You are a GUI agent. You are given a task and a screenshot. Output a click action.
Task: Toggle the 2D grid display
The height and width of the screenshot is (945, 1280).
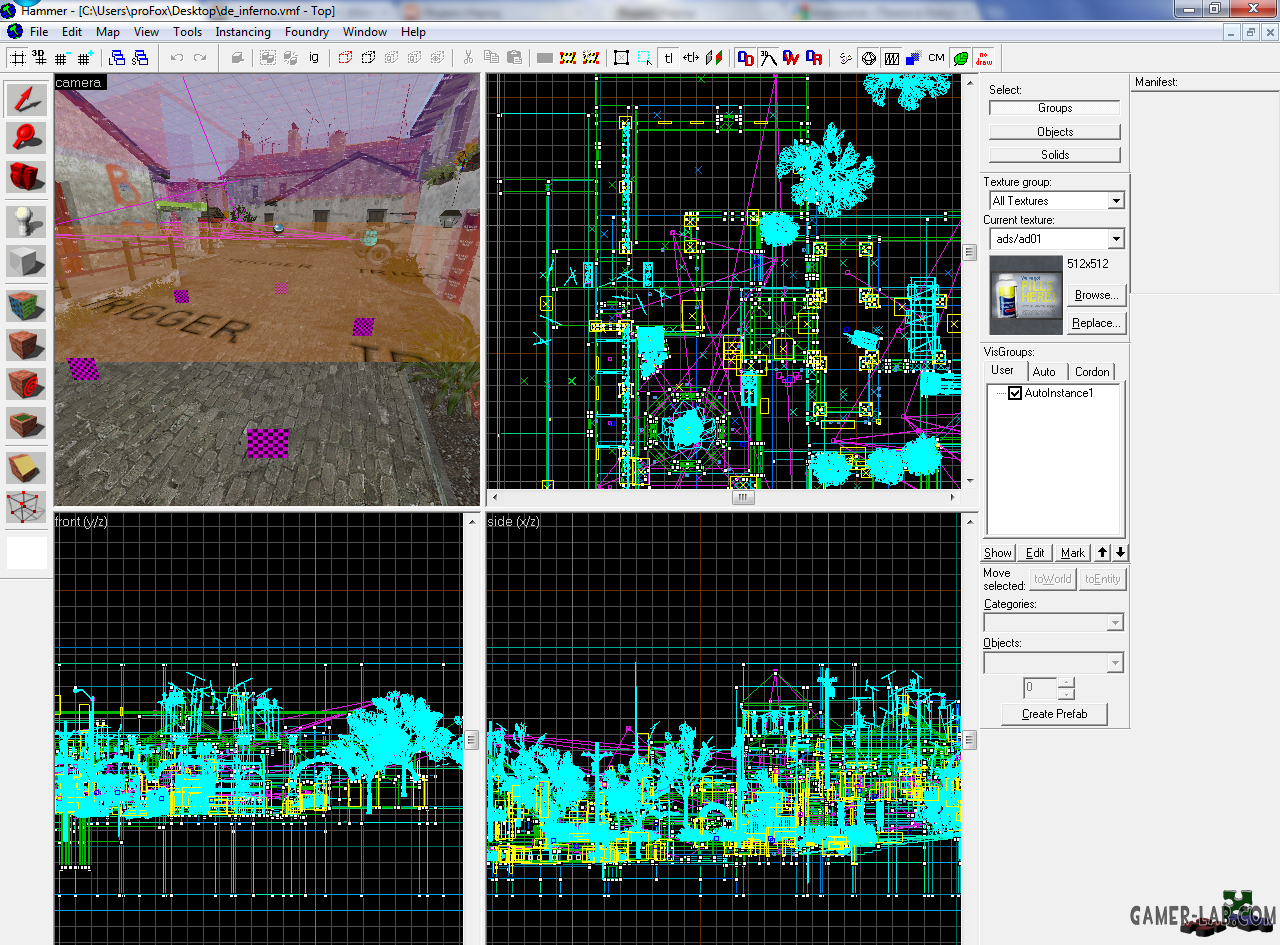click(x=17, y=58)
